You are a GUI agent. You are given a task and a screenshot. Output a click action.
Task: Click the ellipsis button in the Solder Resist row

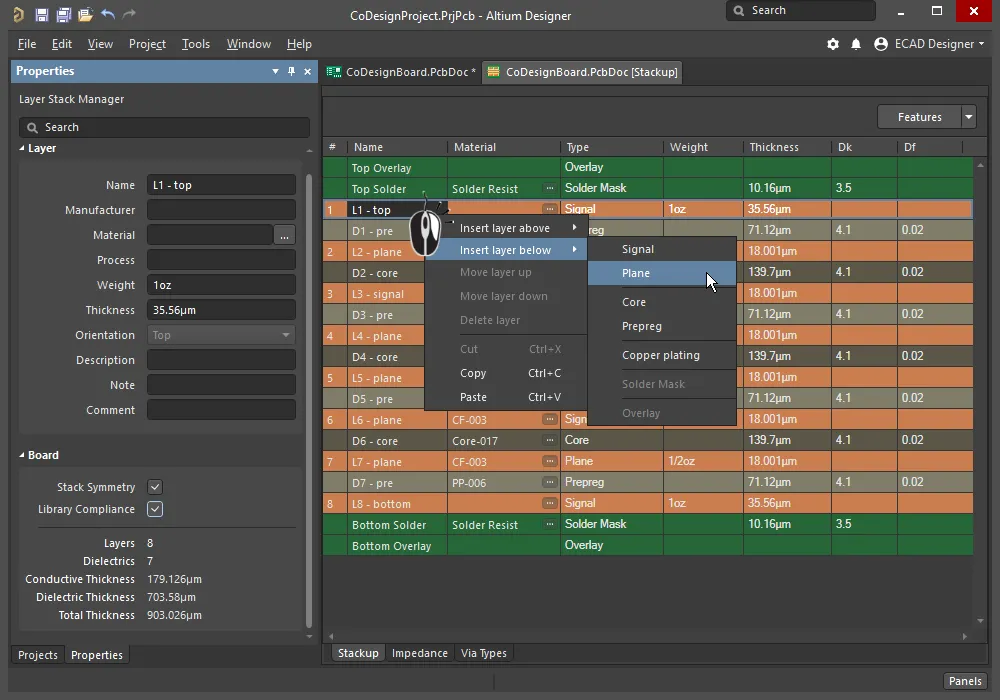tap(549, 188)
